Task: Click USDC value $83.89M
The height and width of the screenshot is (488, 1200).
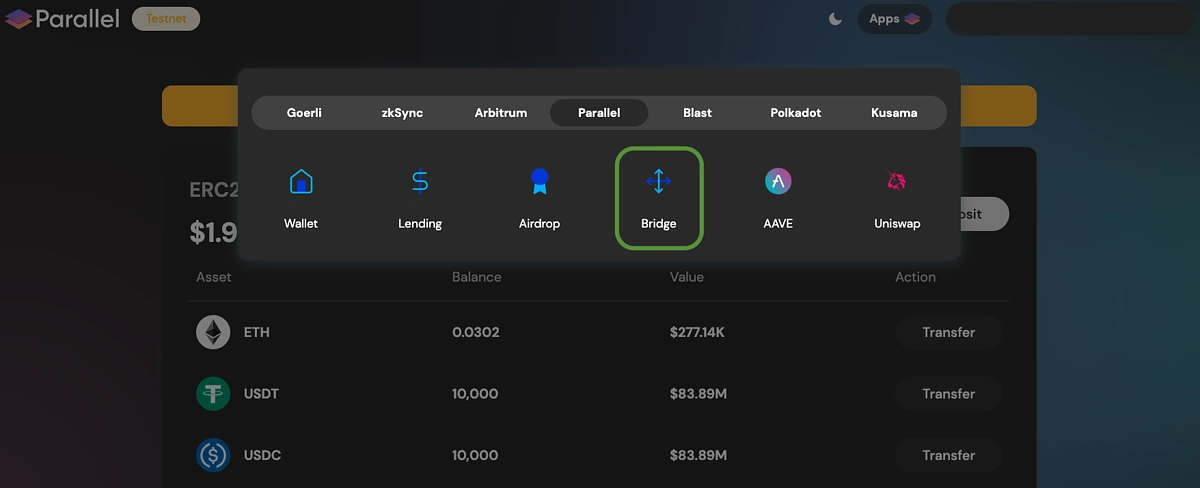Action: click(x=698, y=455)
